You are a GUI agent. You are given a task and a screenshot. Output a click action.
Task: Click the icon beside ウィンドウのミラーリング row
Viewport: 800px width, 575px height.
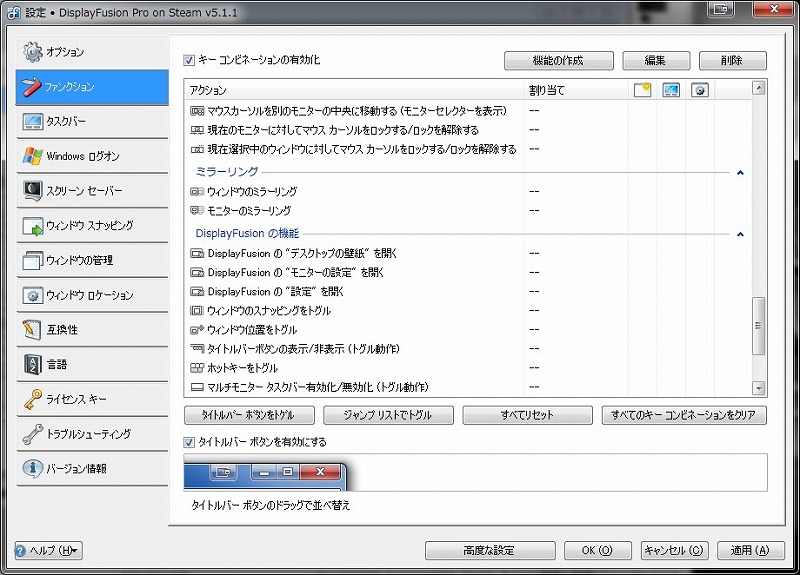click(x=197, y=192)
